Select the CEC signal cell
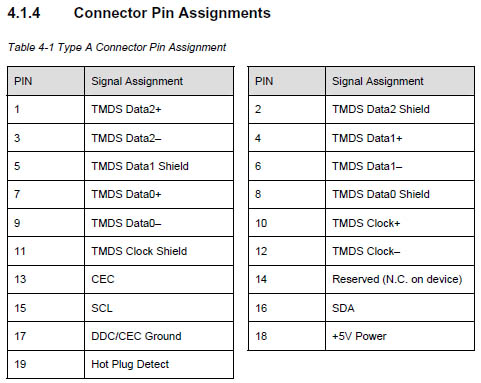The image size is (481, 383). pyautogui.click(x=159, y=279)
